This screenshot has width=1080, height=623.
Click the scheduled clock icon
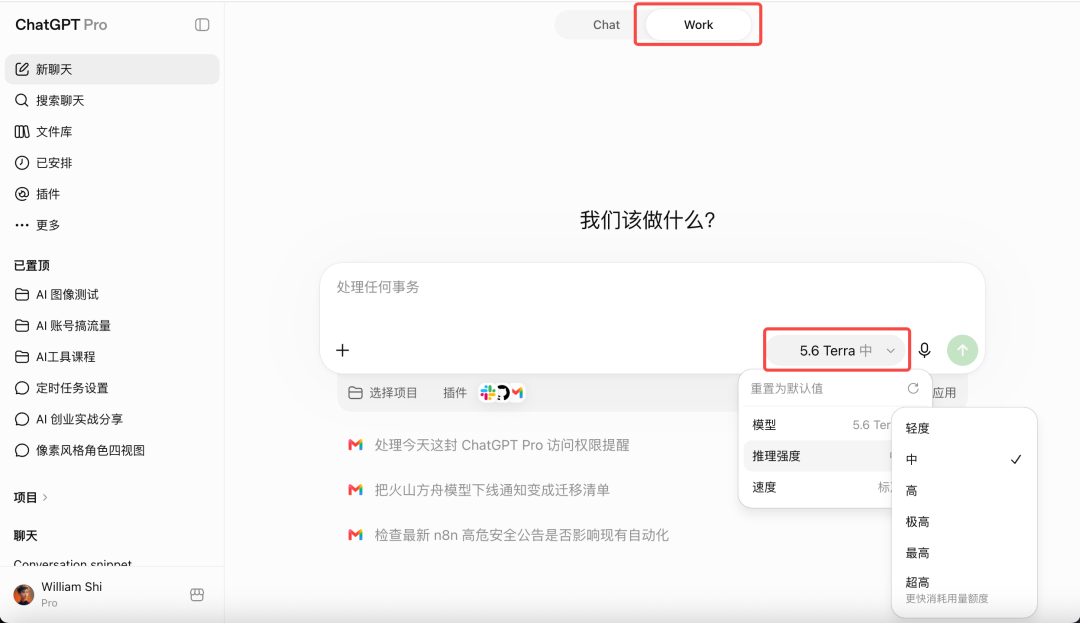(22, 162)
